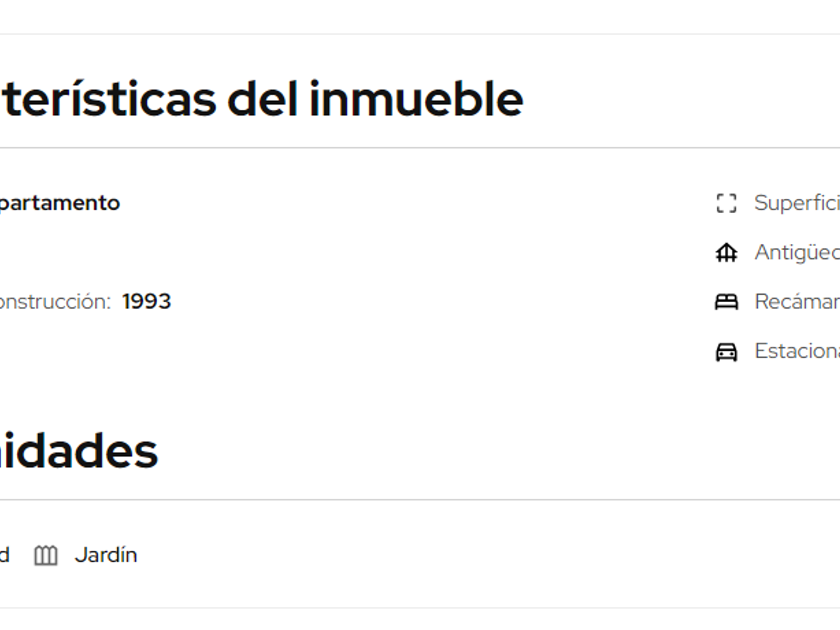Select the Antigüedad label text
The image size is (840, 630).
(x=796, y=253)
